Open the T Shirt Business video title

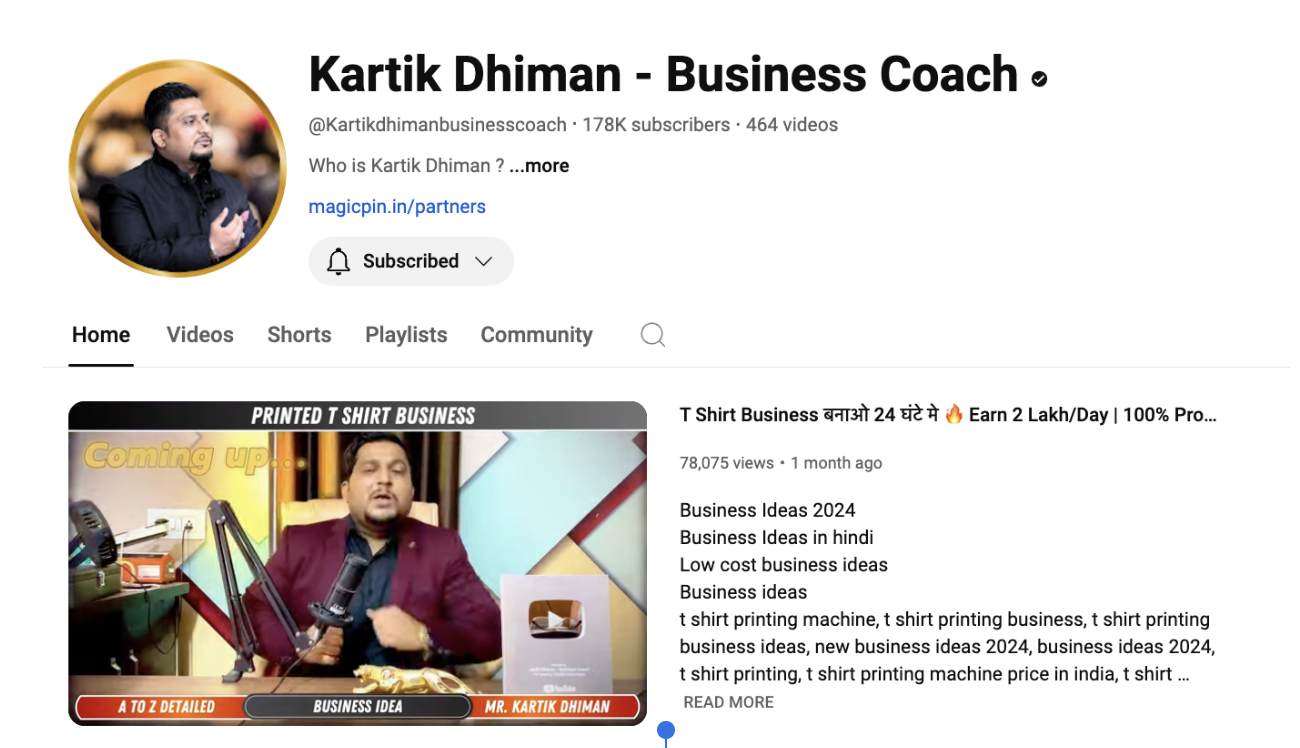(948, 415)
